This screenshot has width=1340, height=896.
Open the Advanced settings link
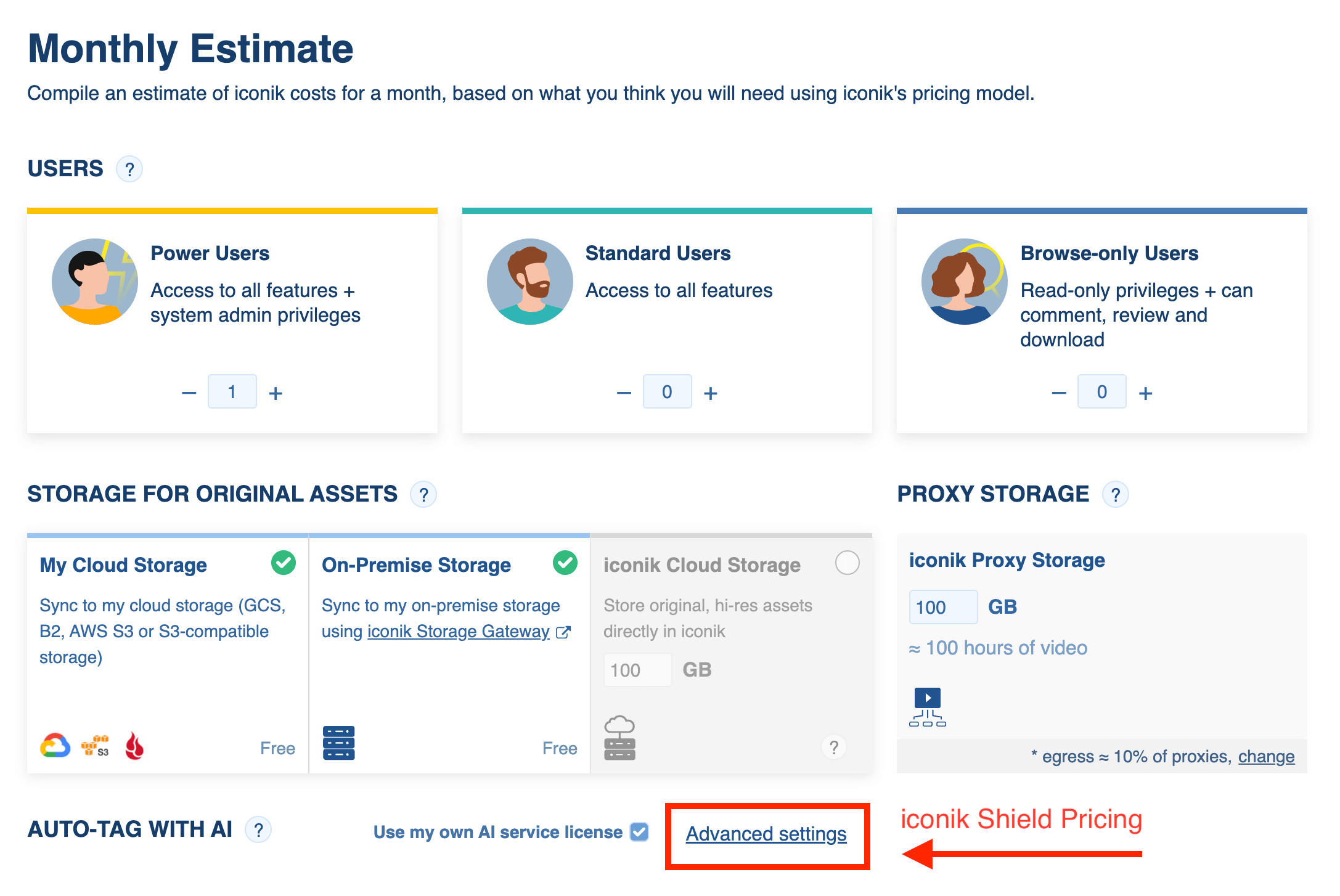point(766,834)
